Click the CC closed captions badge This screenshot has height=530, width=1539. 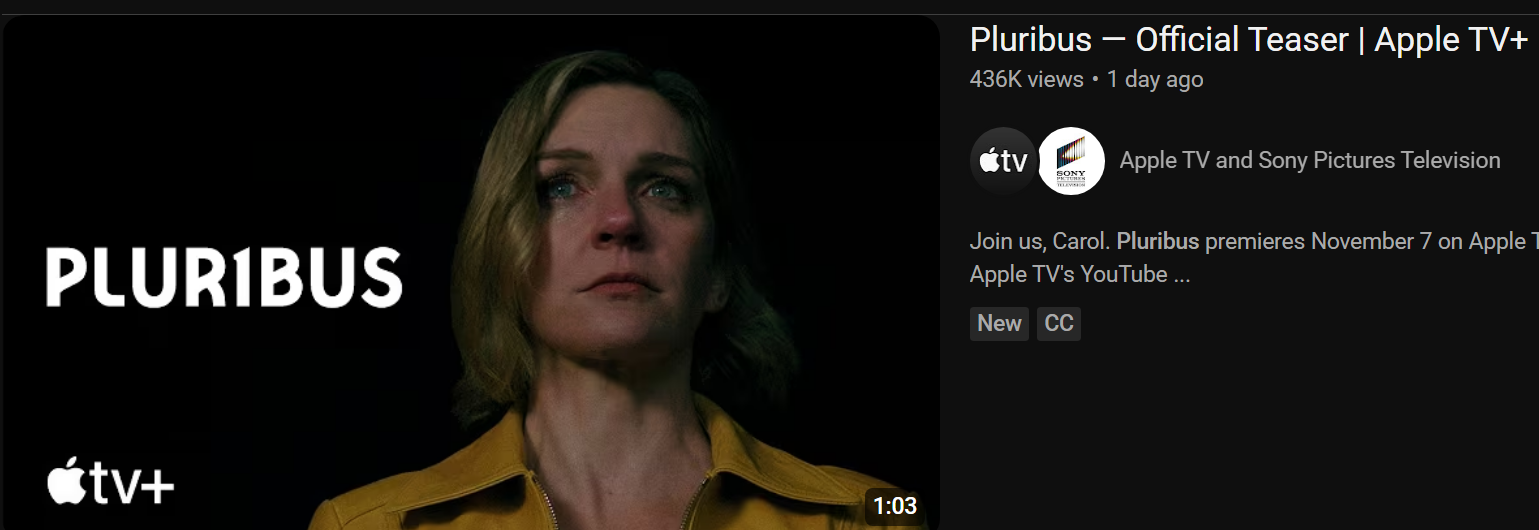point(1058,323)
